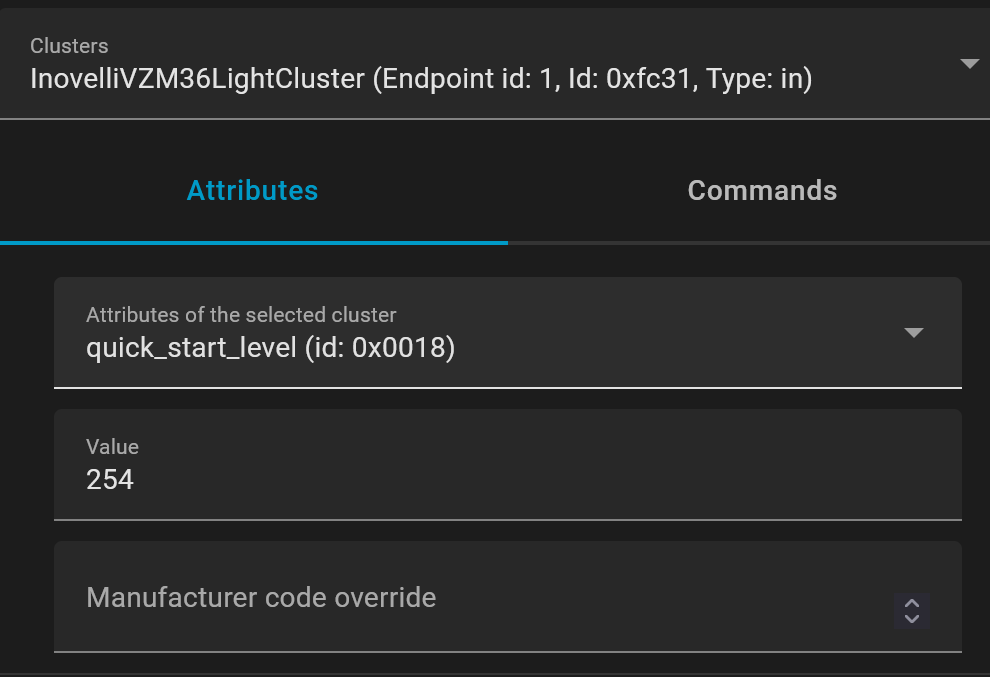The image size is (990, 677).
Task: Open the Commands tab
Action: pos(762,190)
